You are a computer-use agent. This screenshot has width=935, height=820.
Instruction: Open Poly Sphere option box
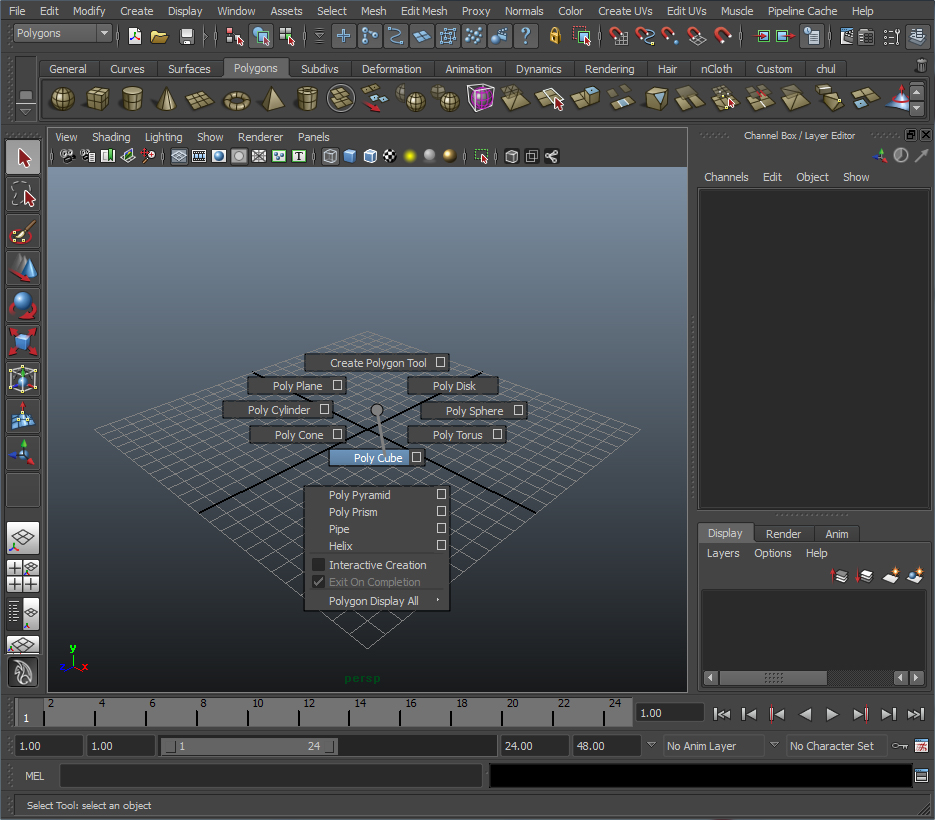(x=518, y=410)
